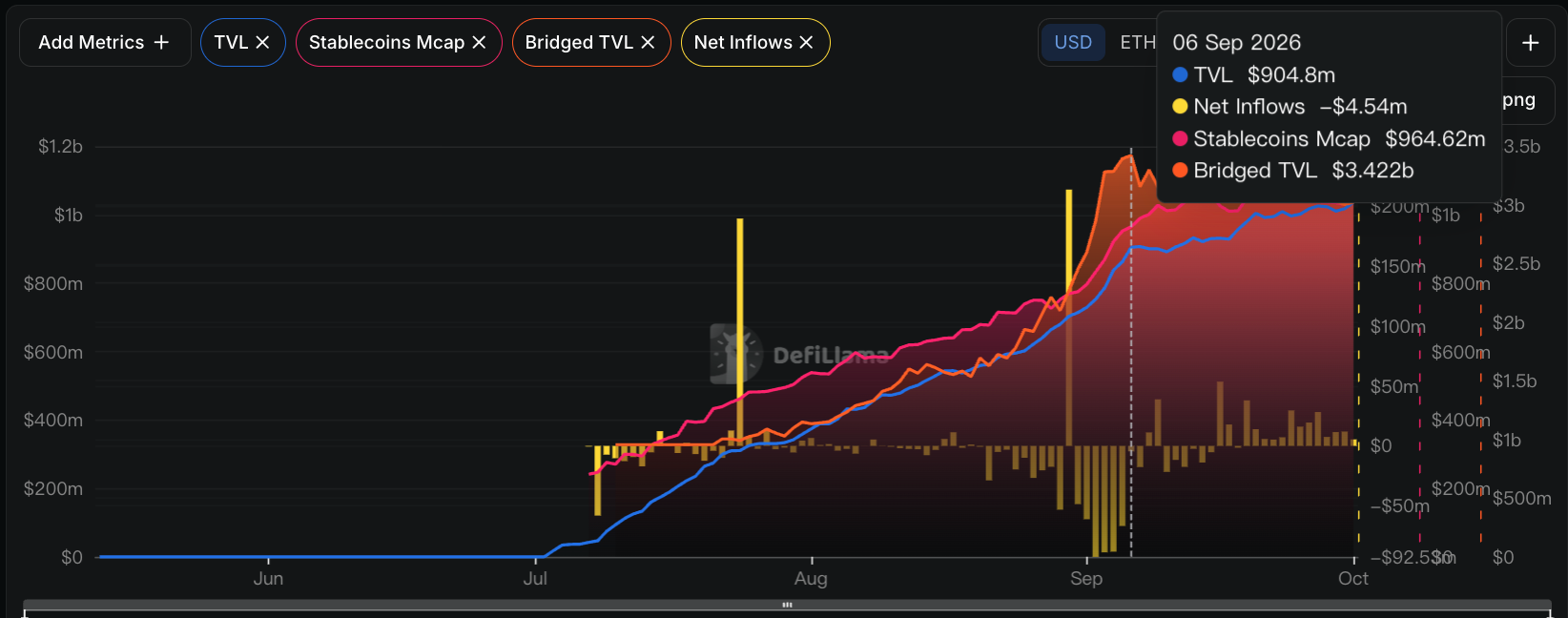Click the Jul label on the time axis
This screenshot has width=1568, height=618.
pyautogui.click(x=535, y=579)
